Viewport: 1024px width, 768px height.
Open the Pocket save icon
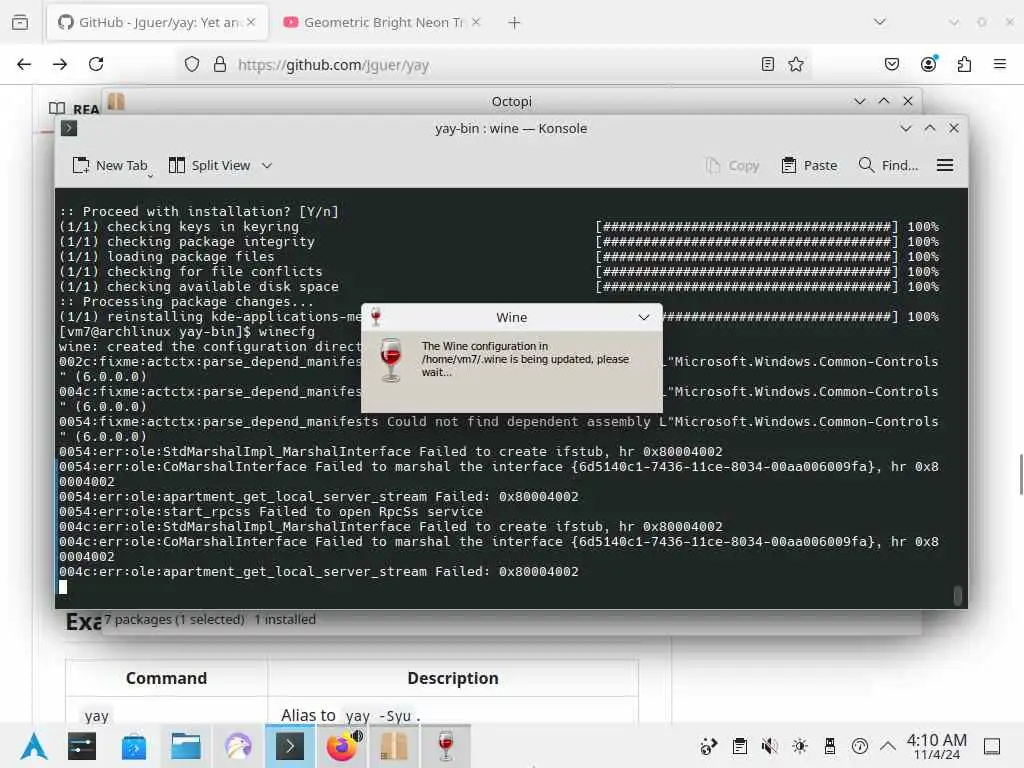(x=891, y=64)
